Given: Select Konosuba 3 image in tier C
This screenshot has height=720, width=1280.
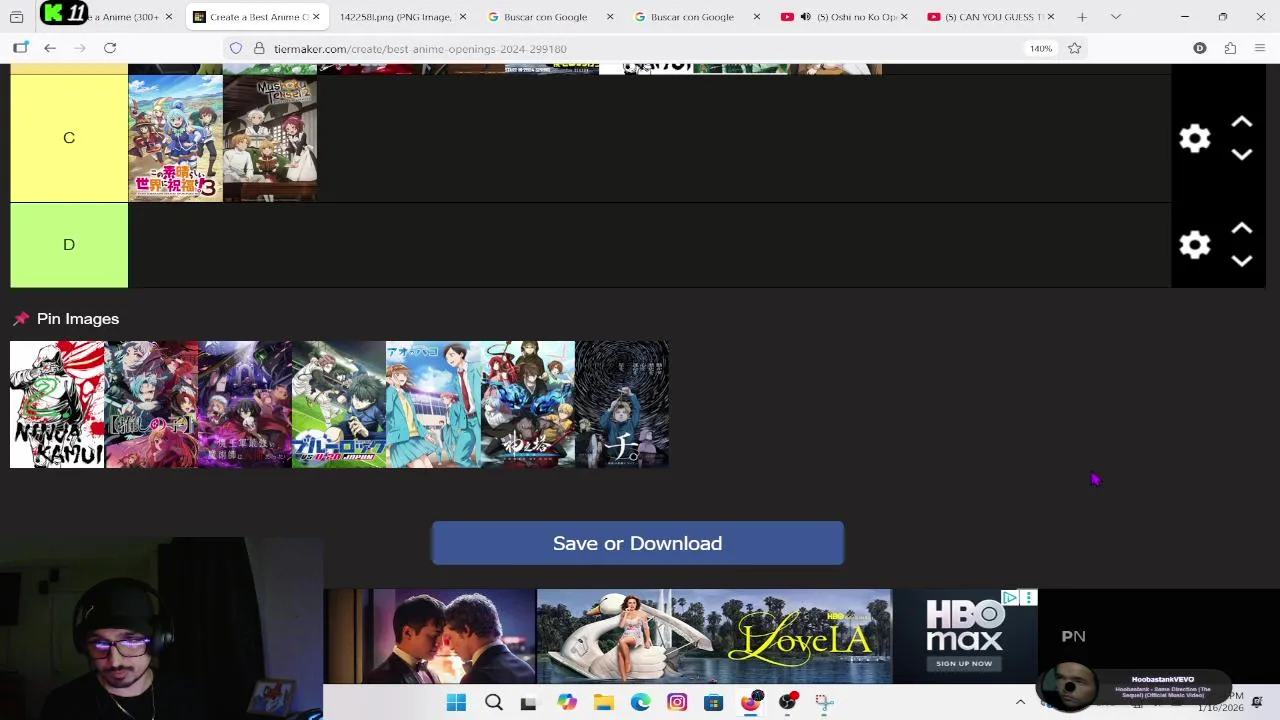Looking at the screenshot, I should pyautogui.click(x=176, y=138).
